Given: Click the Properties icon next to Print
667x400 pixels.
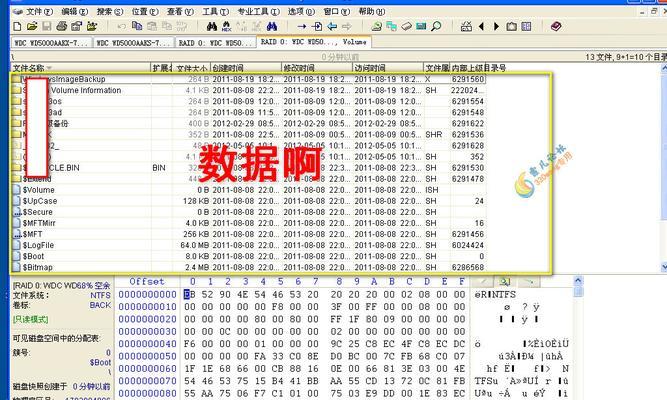Looking at the screenshot, I should click(x=77, y=26).
